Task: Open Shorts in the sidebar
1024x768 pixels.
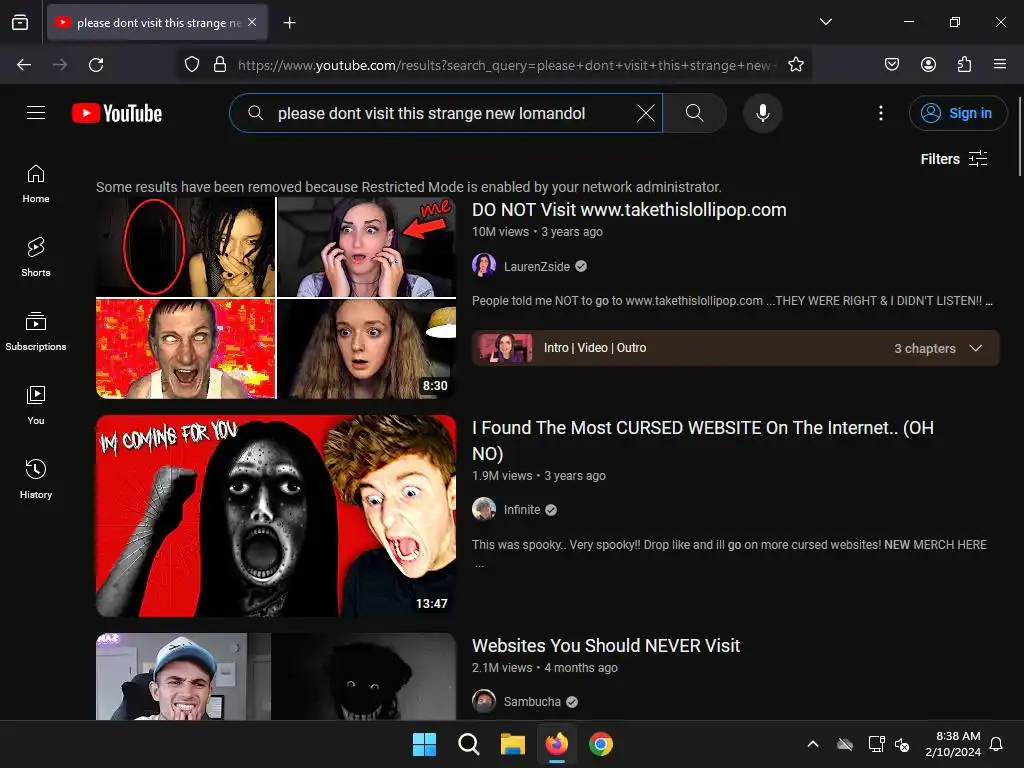Action: pyautogui.click(x=36, y=257)
